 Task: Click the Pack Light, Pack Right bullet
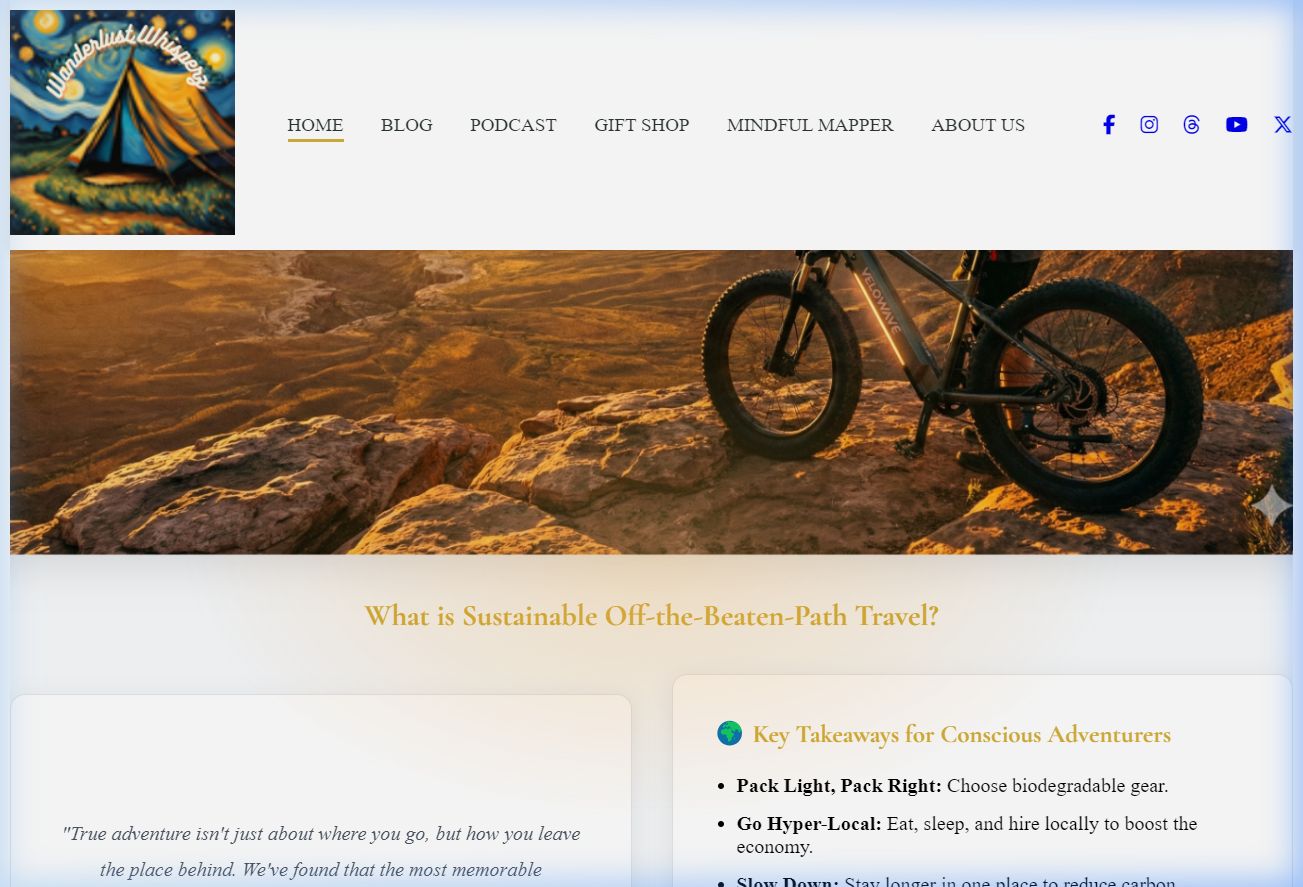click(x=952, y=786)
